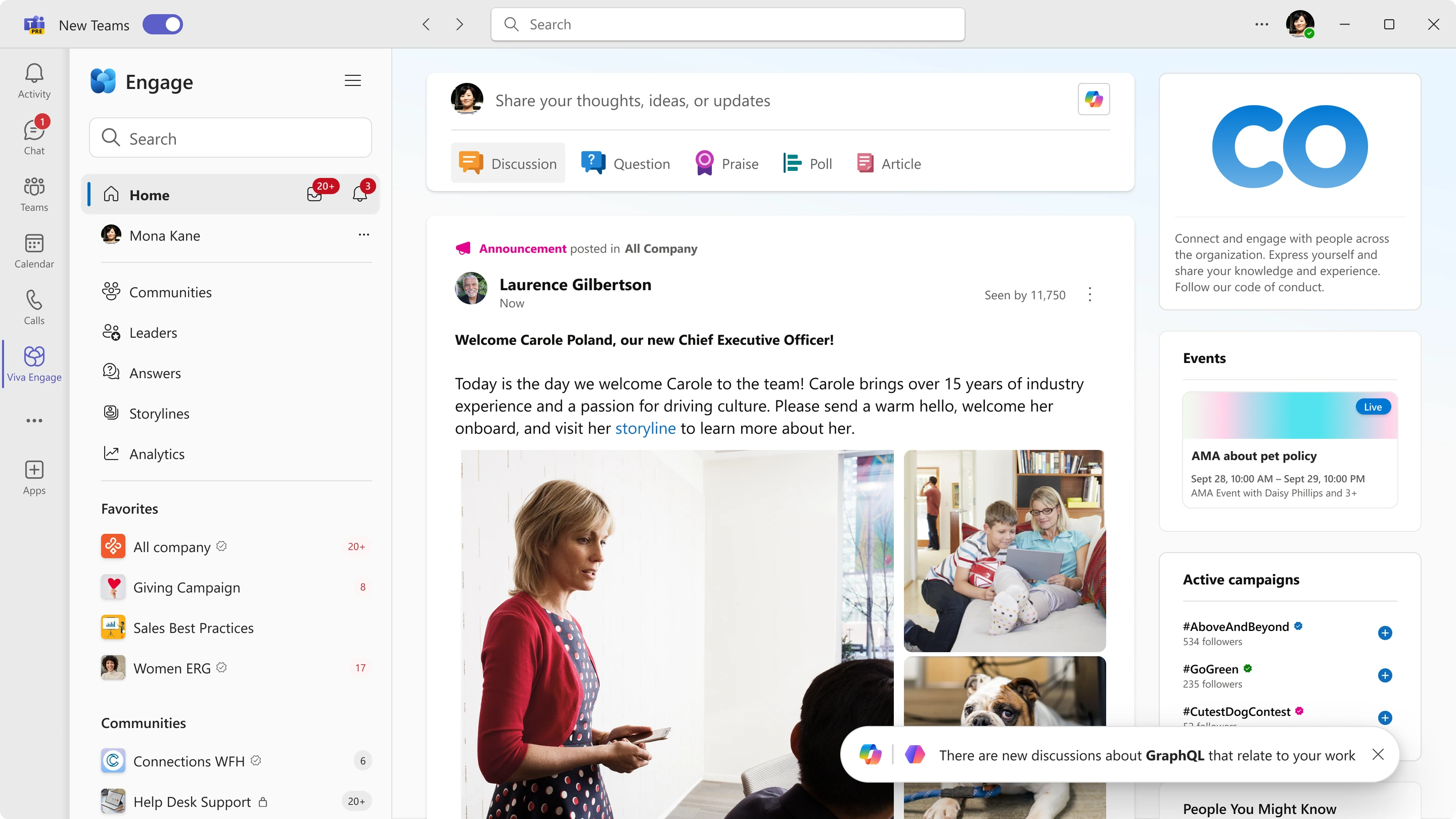
Task: Open the All Company community link
Action: pos(661,249)
